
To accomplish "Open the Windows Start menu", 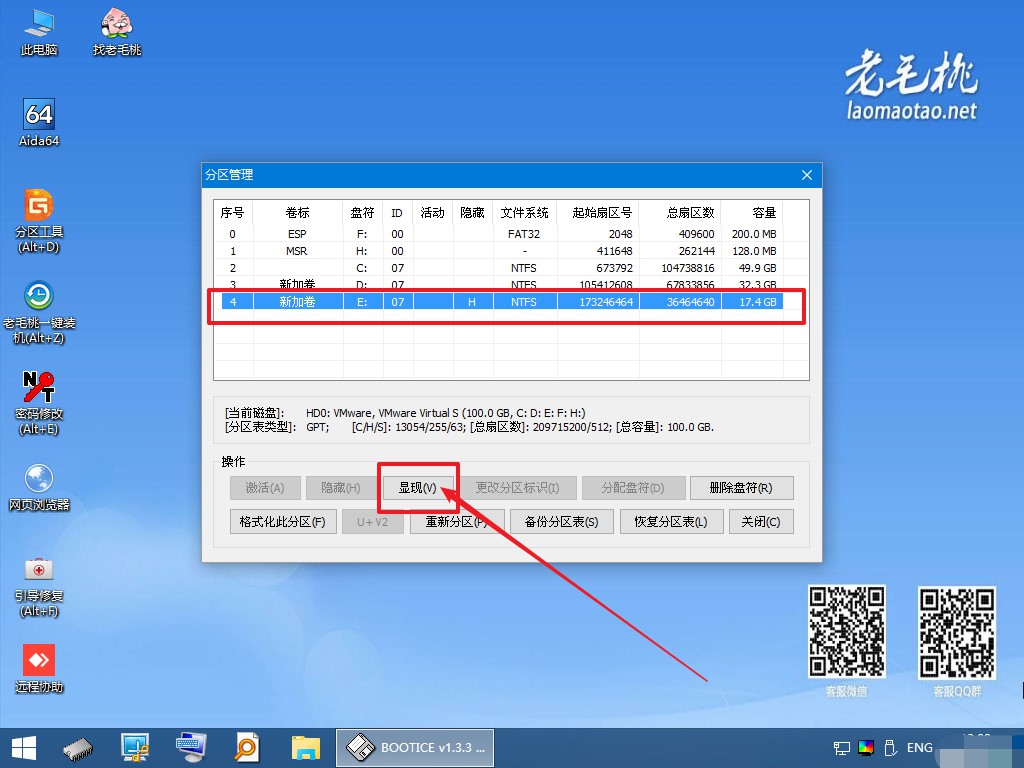I will tap(24, 748).
